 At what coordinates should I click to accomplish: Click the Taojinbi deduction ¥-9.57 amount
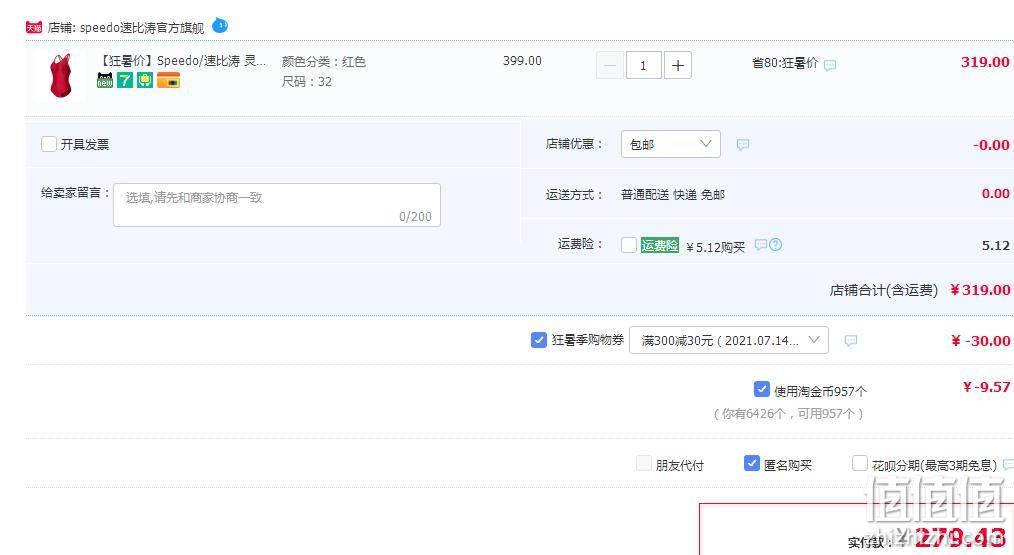(986, 387)
